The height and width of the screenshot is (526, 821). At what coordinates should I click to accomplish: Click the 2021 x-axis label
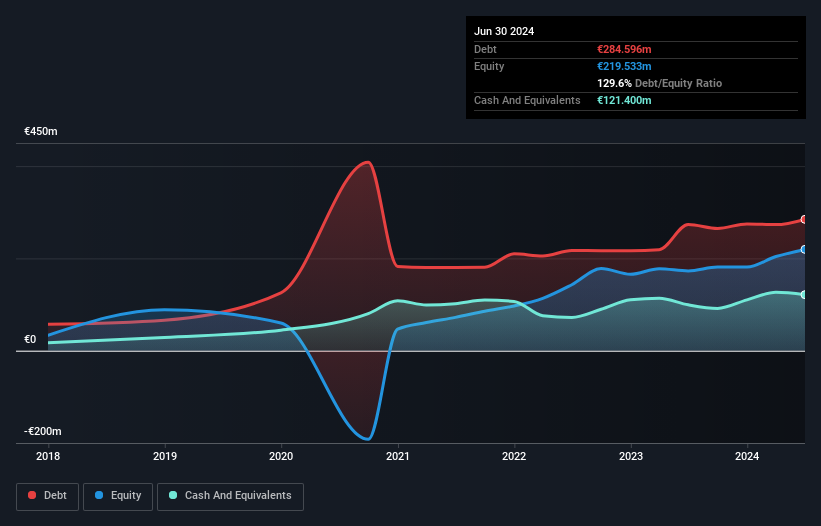pos(398,456)
